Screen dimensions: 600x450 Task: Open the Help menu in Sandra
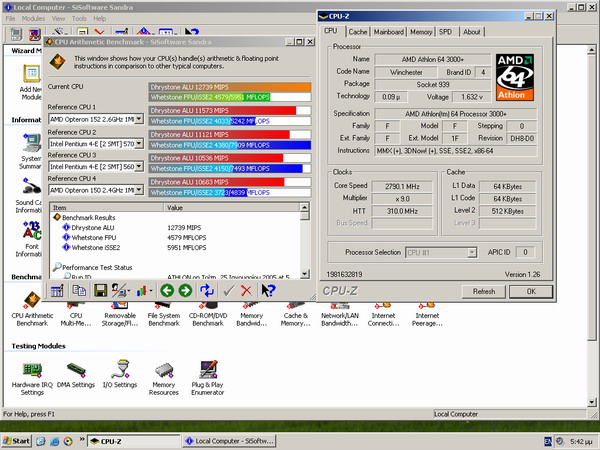(99, 18)
